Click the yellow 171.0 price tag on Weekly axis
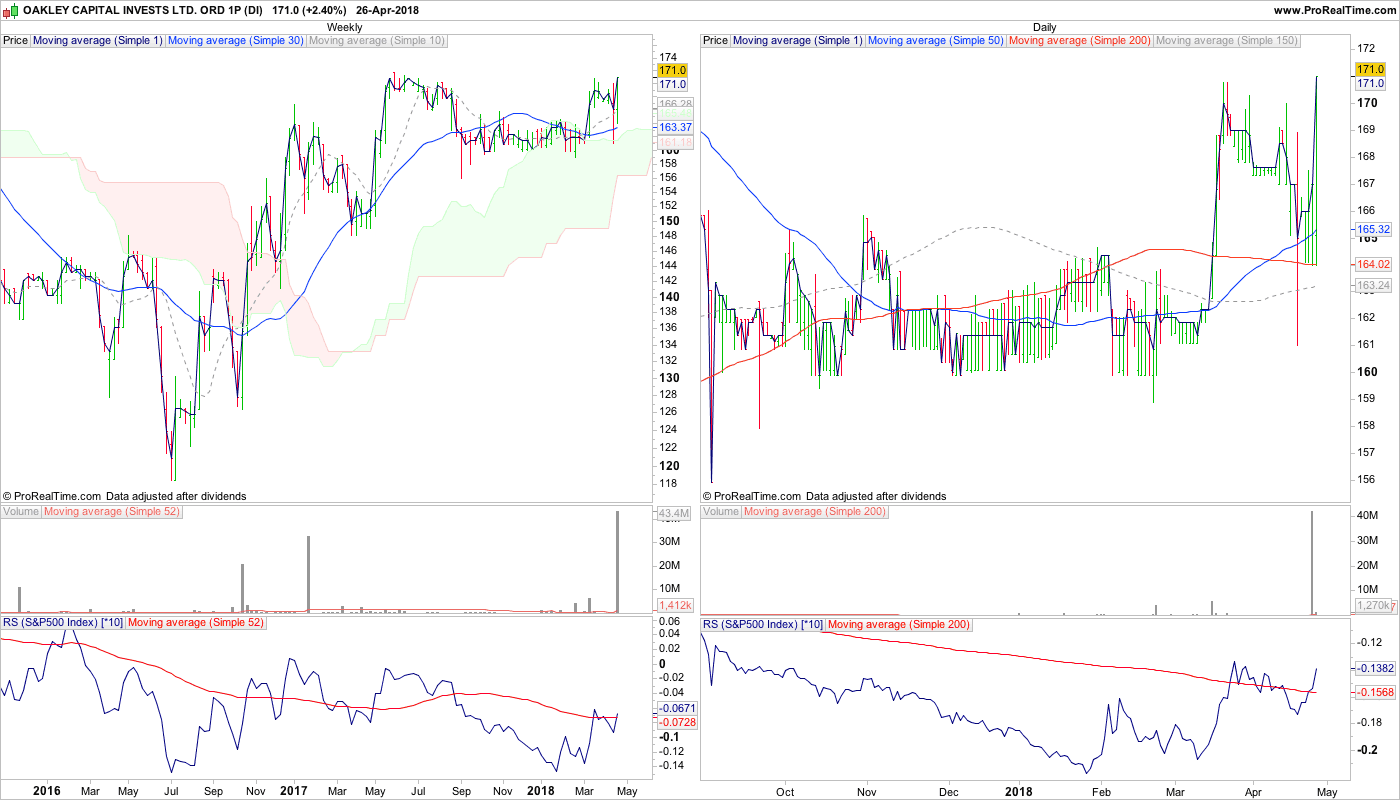 pos(672,70)
